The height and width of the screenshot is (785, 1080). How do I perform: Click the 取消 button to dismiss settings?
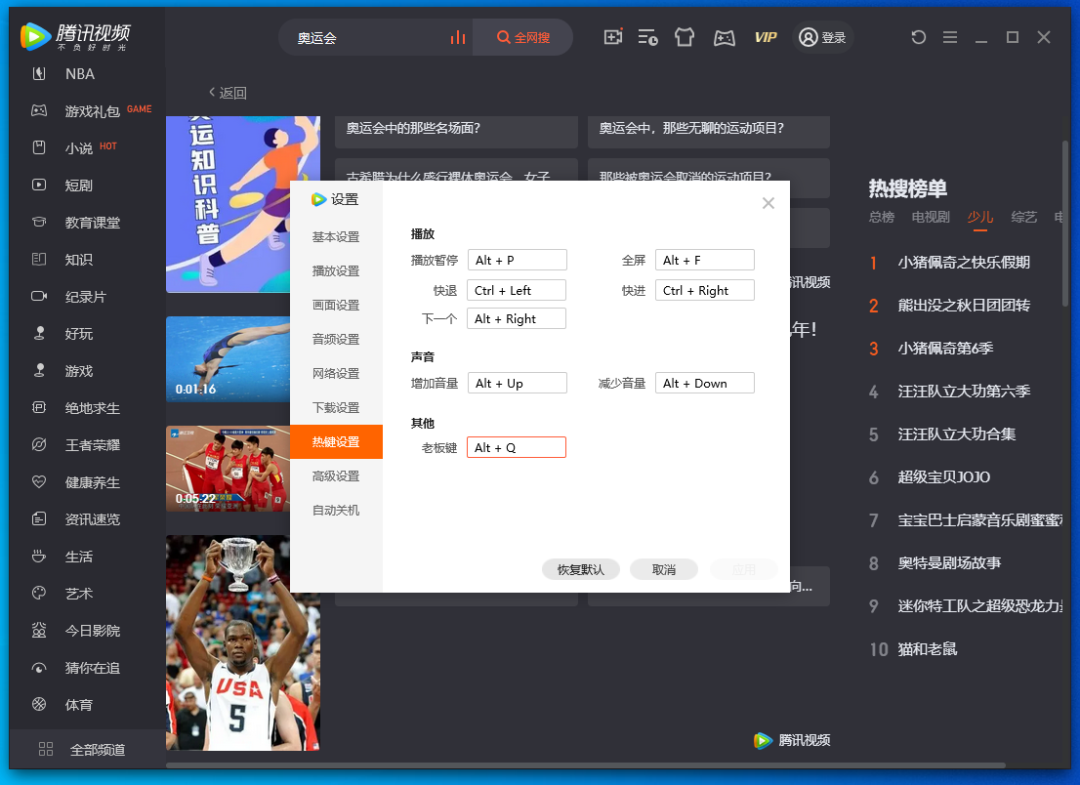pyautogui.click(x=663, y=569)
